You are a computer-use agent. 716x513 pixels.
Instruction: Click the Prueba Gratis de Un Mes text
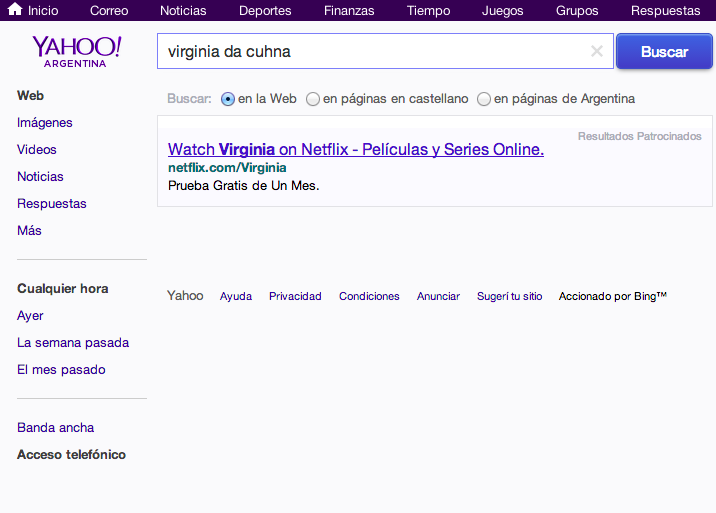[243, 185]
